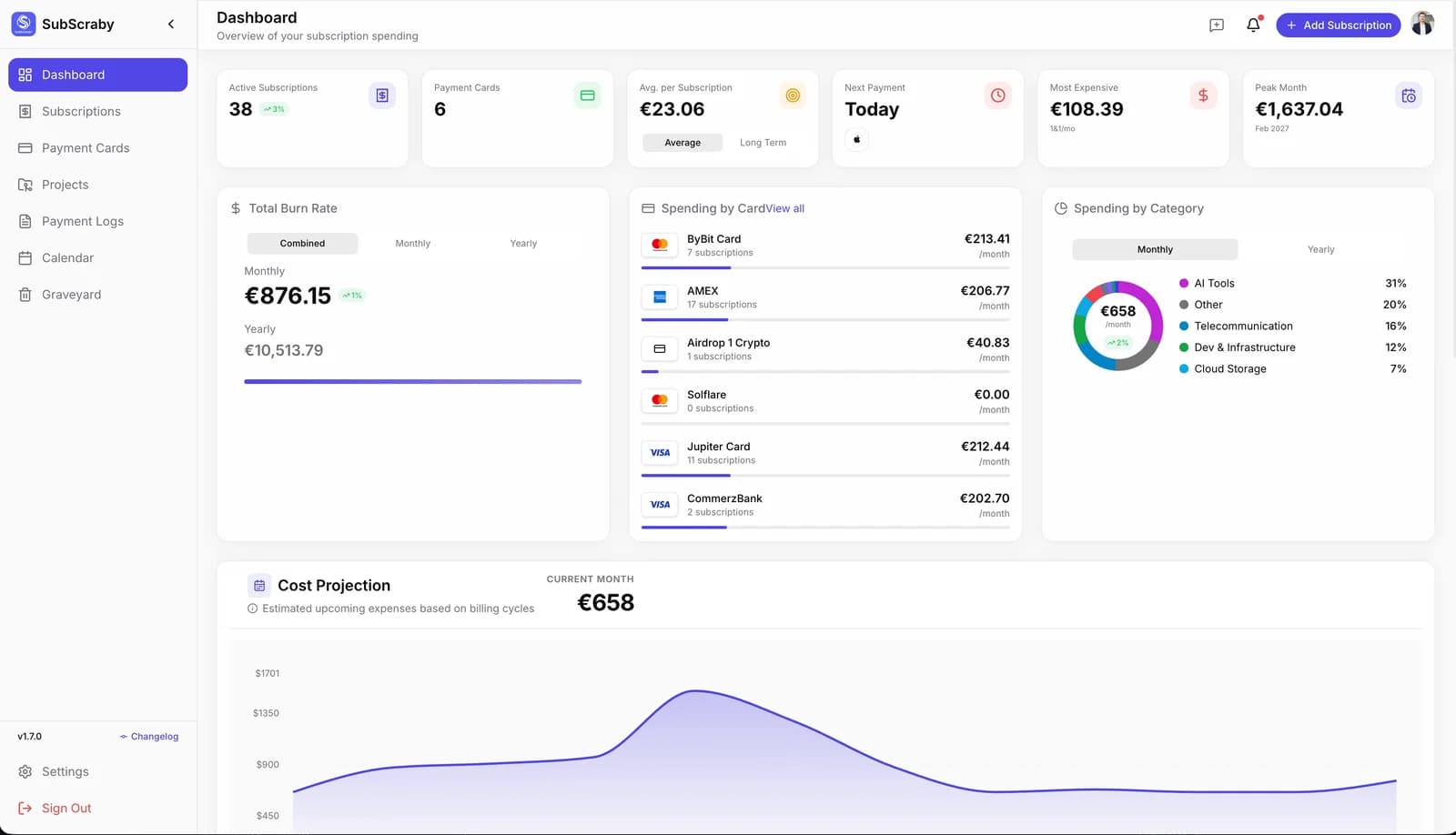Click the AMEX card icon
The image size is (1456, 835).
pos(660,297)
